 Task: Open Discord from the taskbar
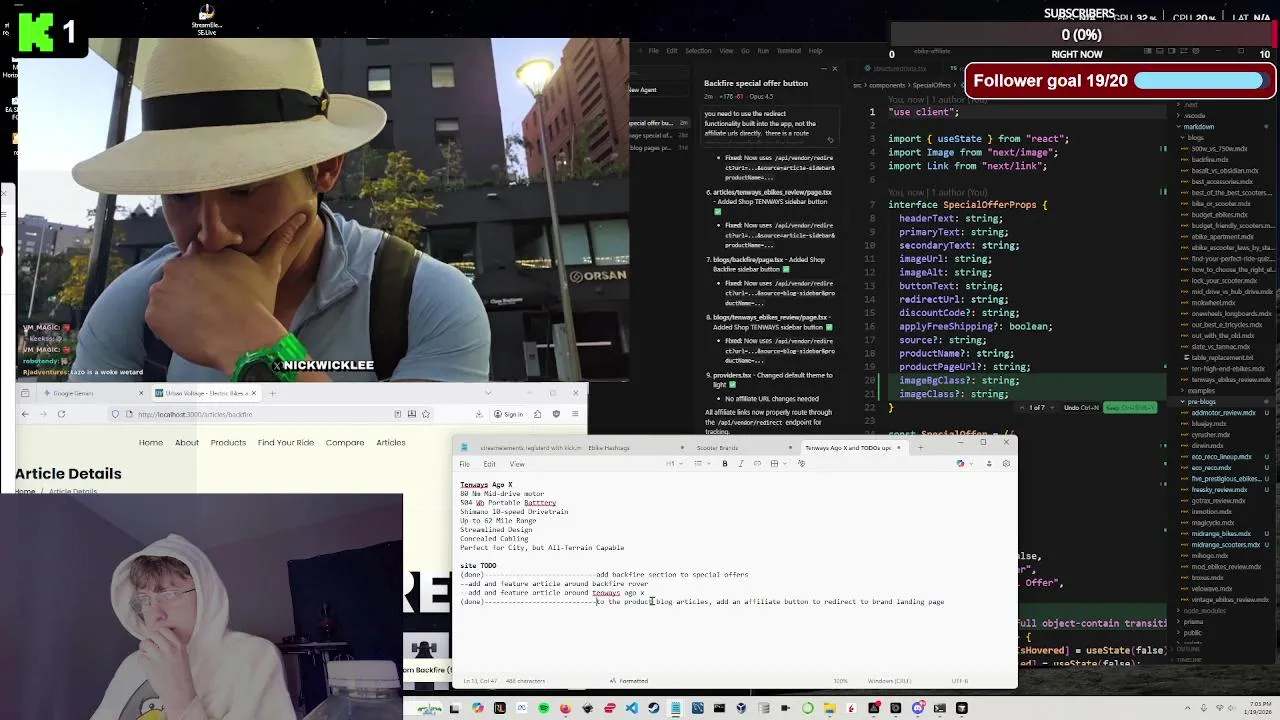(919, 708)
